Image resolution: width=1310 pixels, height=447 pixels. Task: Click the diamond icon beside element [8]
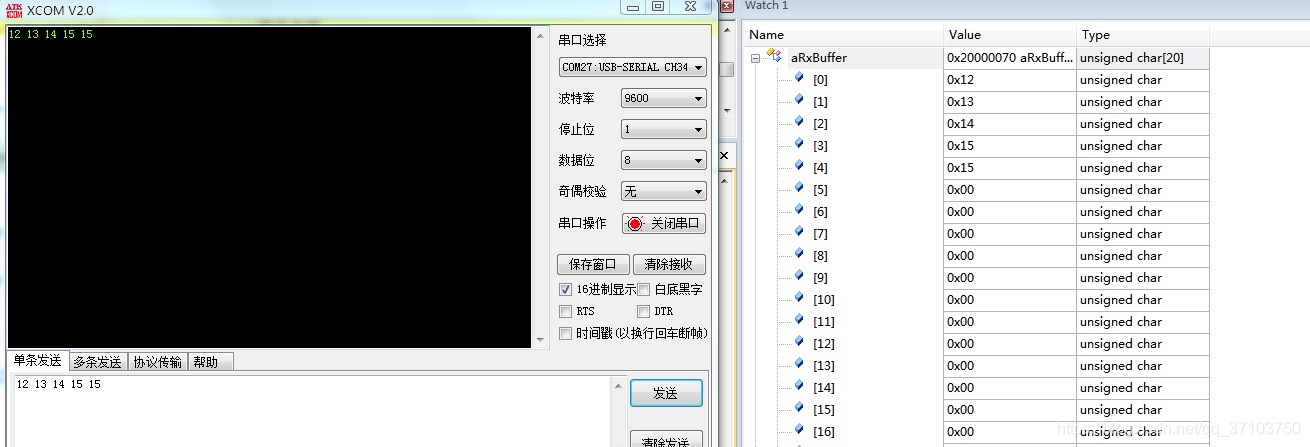[799, 254]
